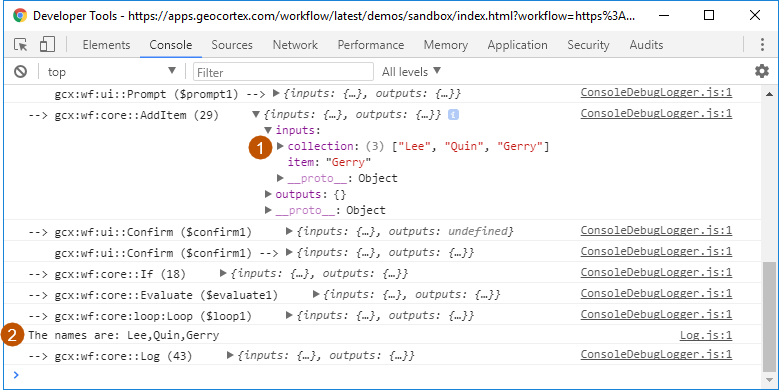The height and width of the screenshot is (390, 779).
Task: Clear the console with the ban icon
Action: (20, 72)
